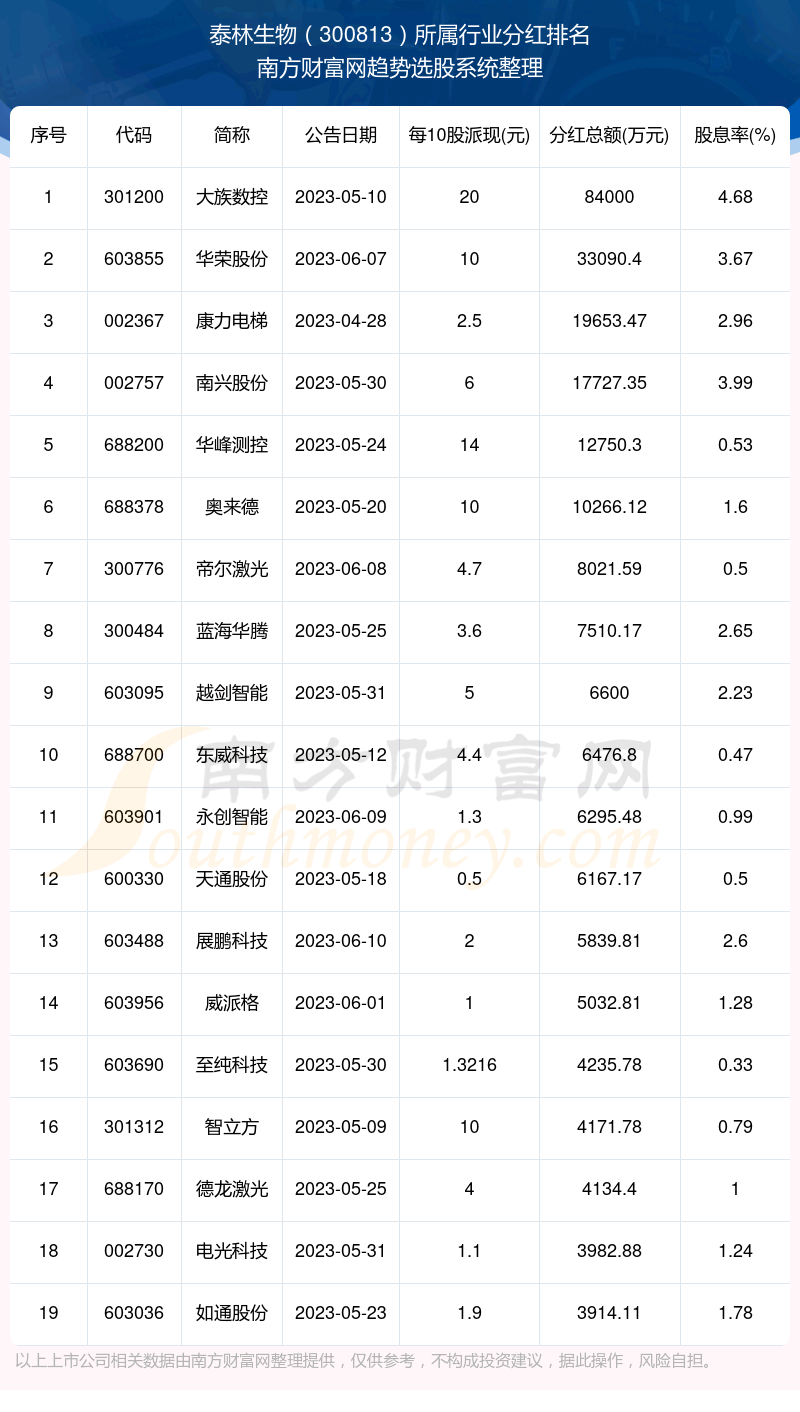Select stock name 天通股份
Image resolution: width=800 pixels, height=1412 pixels.
click(232, 879)
